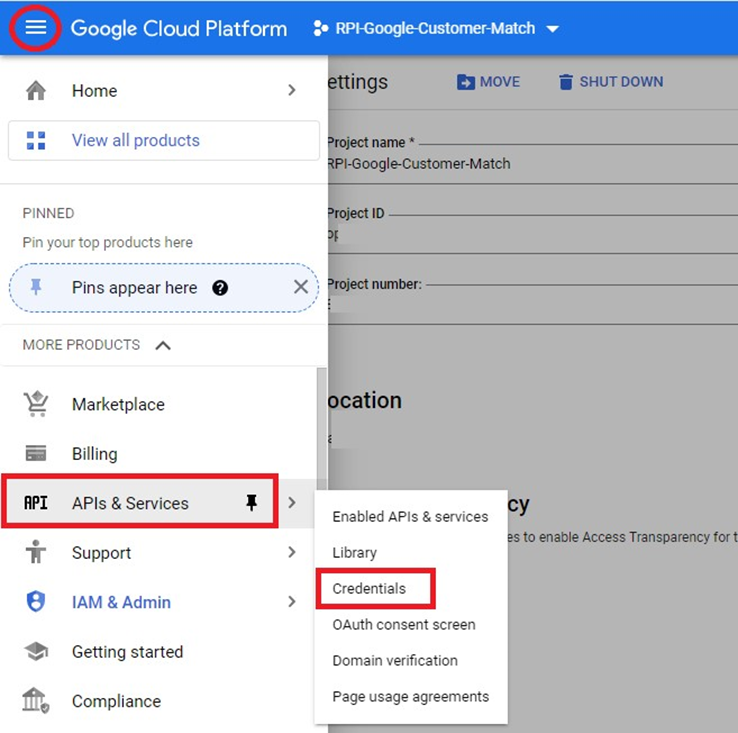Open Billing in the navigation menu
Screen dimensions: 738x733
click(94, 454)
